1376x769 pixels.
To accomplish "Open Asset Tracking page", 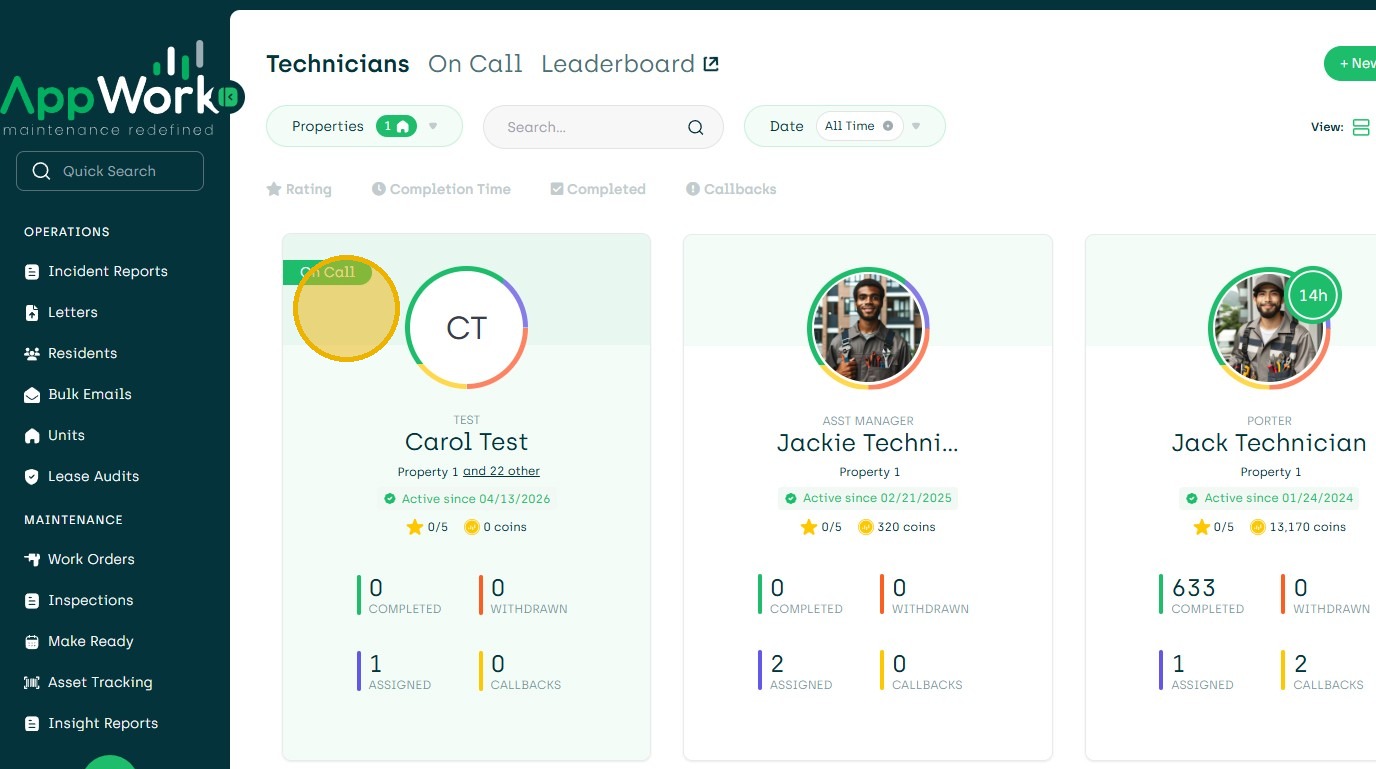I will (88, 682).
